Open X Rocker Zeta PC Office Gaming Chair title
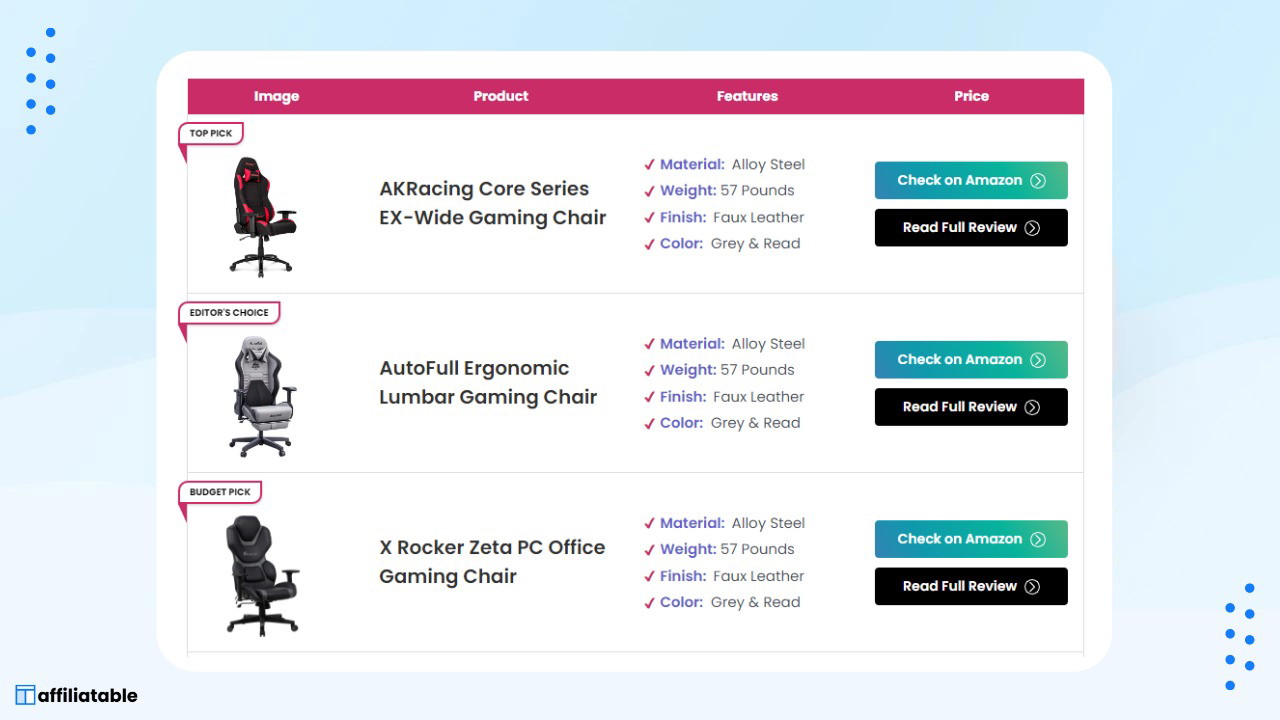 coord(492,561)
